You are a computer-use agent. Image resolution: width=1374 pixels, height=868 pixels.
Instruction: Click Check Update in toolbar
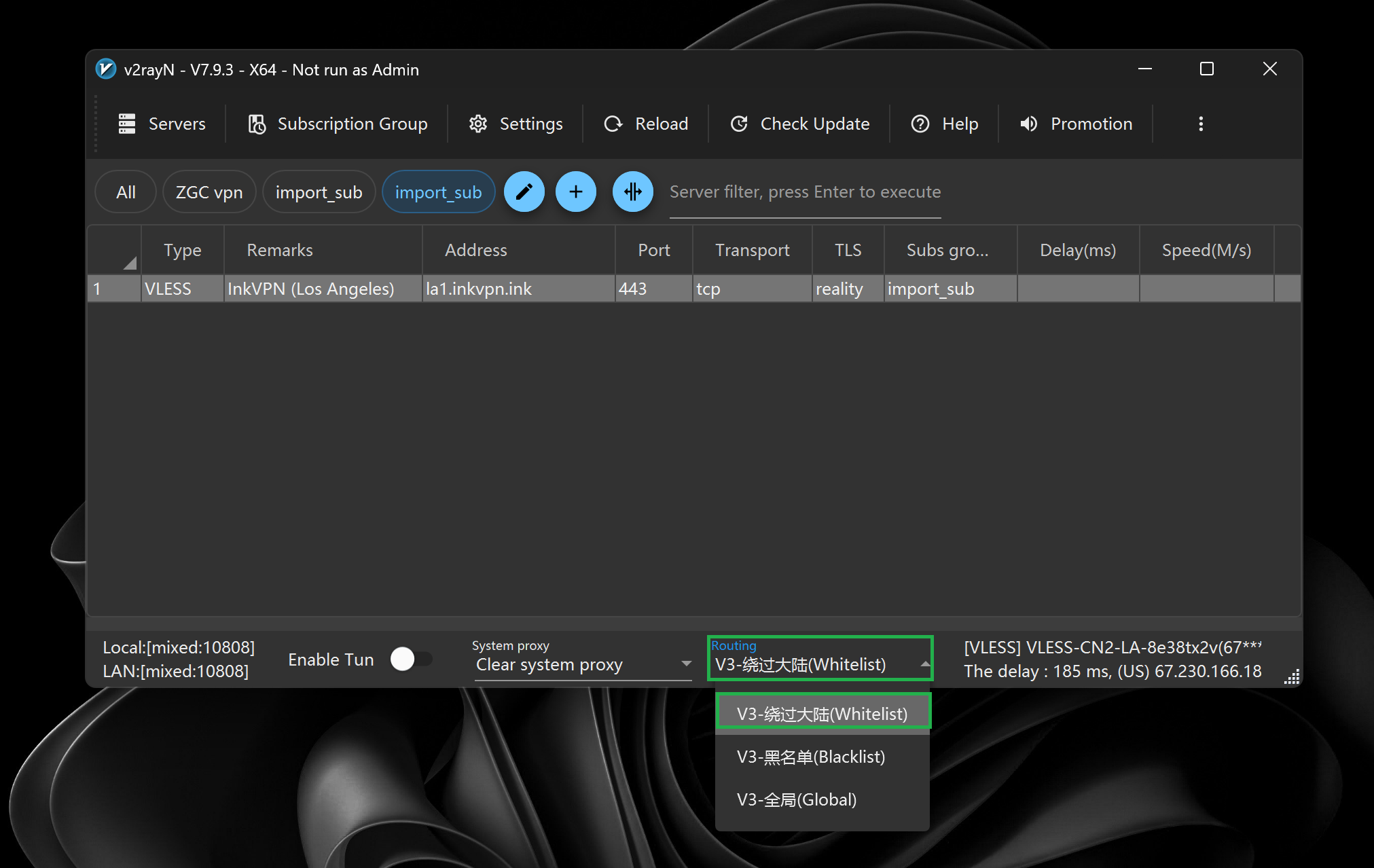pyautogui.click(x=799, y=124)
